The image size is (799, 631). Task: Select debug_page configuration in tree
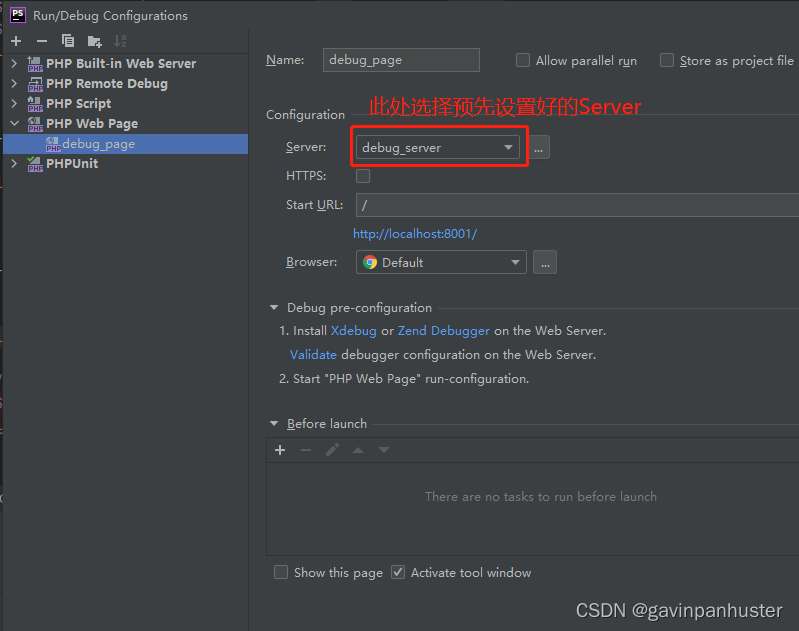[125, 144]
